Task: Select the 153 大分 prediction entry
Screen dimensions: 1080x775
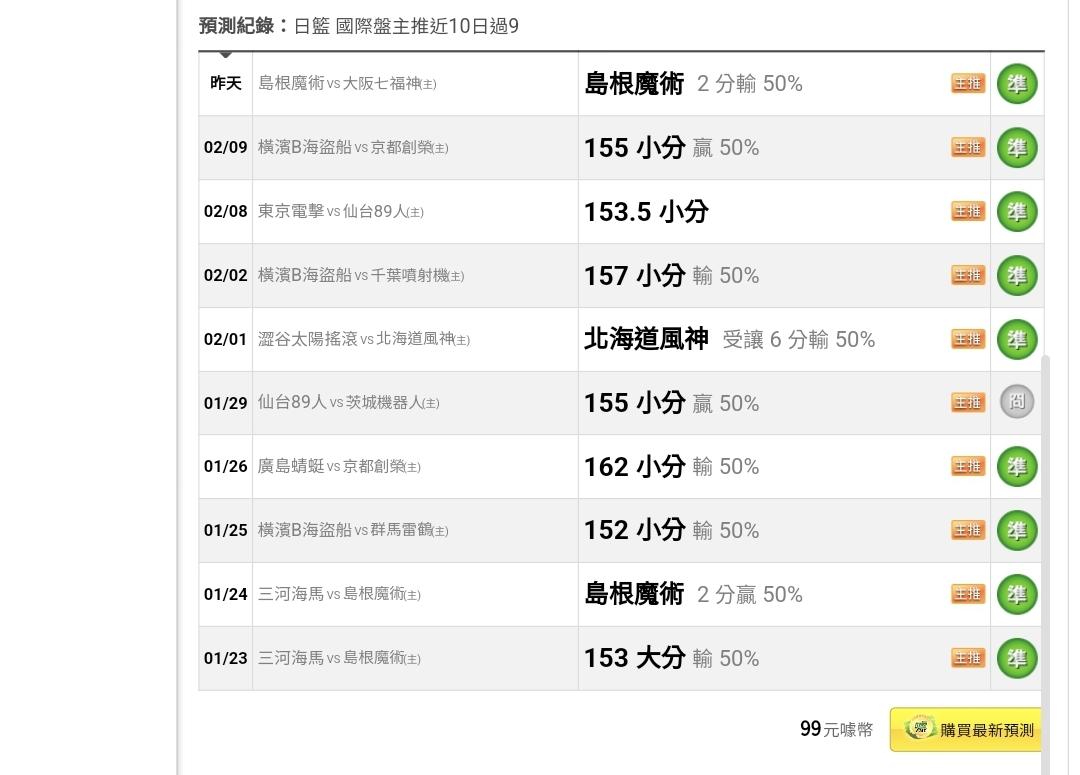Action: coord(672,658)
